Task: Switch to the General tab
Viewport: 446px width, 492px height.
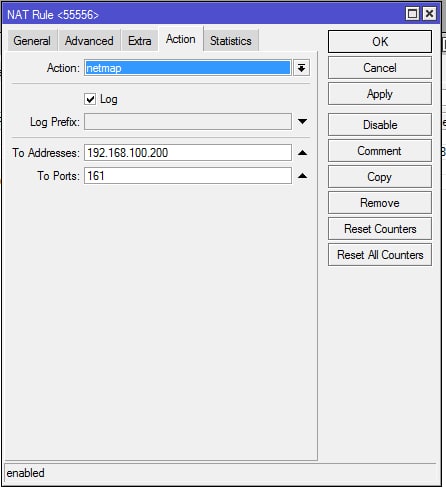Action: 32,41
